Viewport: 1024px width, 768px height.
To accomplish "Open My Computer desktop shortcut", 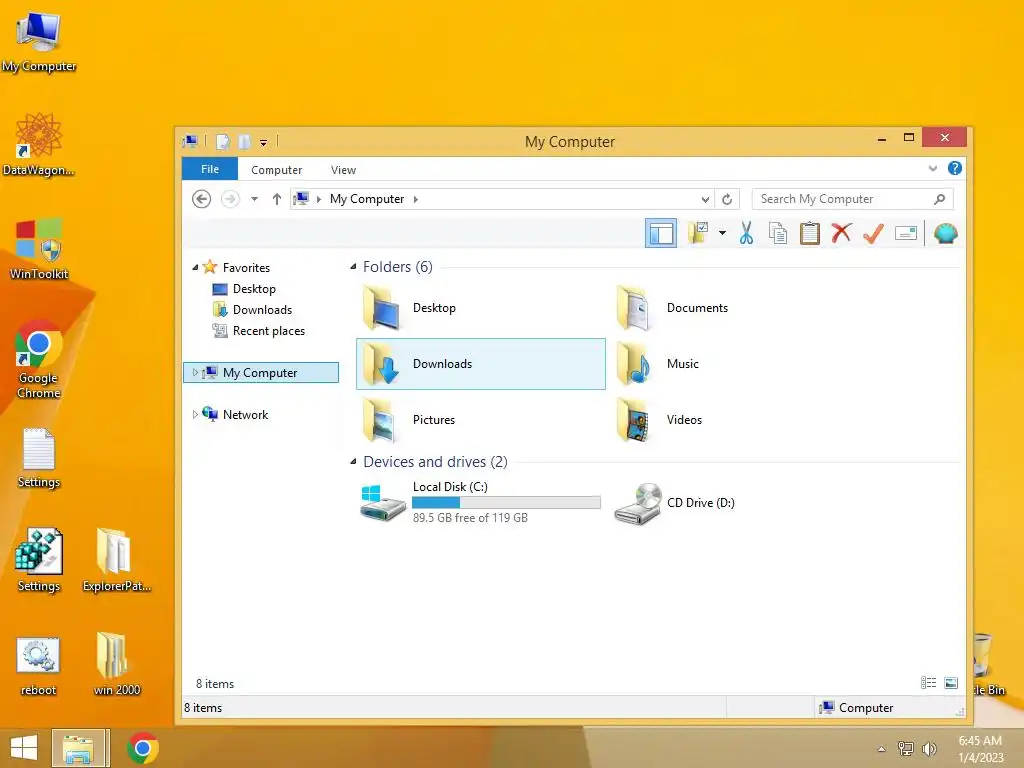I will [39, 42].
